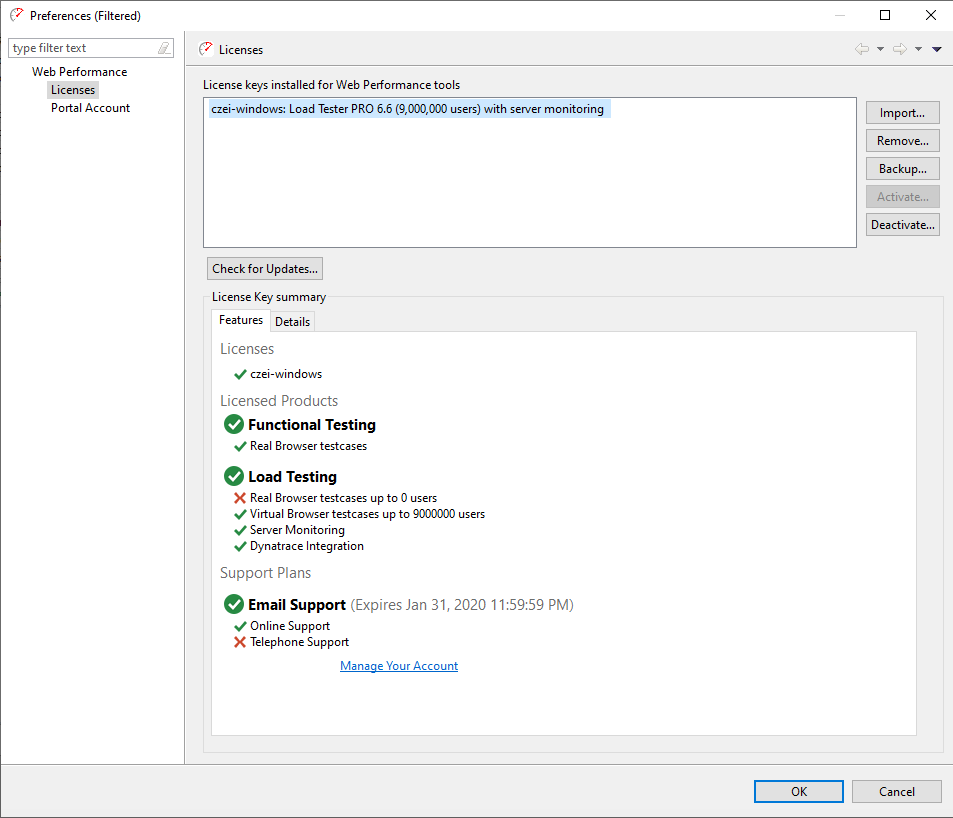The width and height of the screenshot is (953, 818).
Task: Select the czei-windows Load Tester PRO license entry
Action: click(x=408, y=109)
